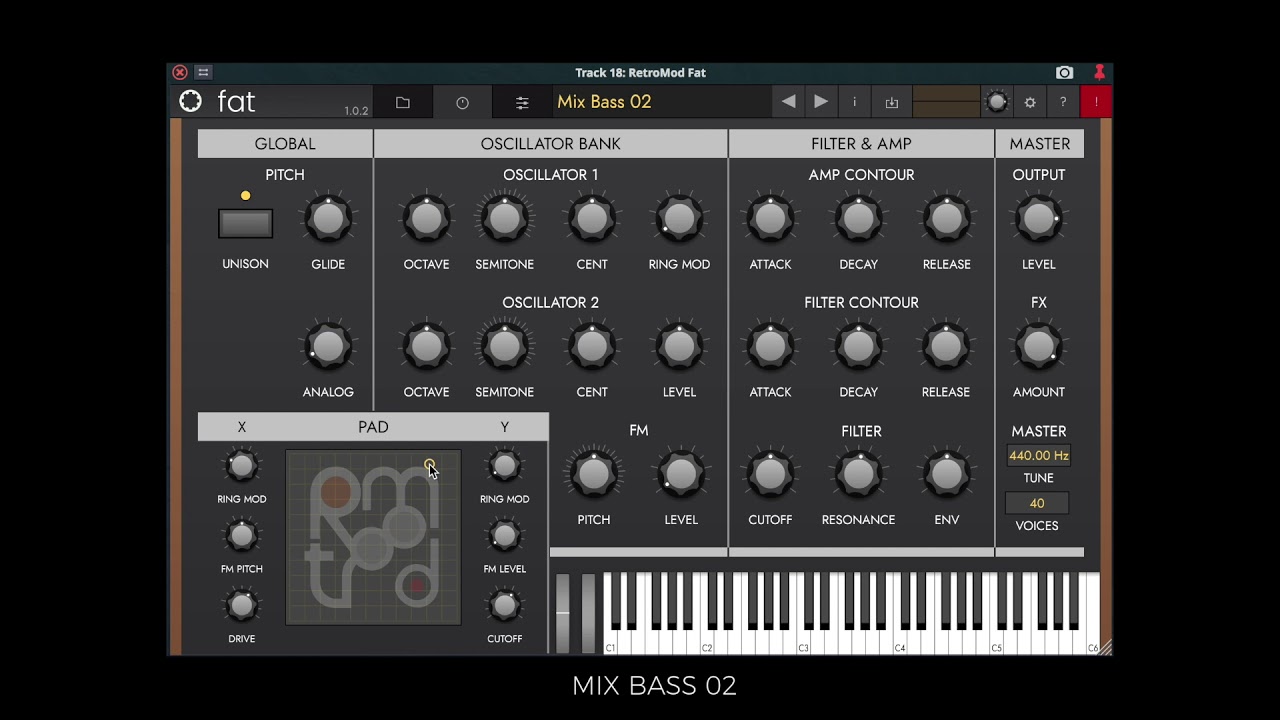Click Filter Contour DECAY knob
Viewport: 1280px width, 720px height.
pos(858,346)
